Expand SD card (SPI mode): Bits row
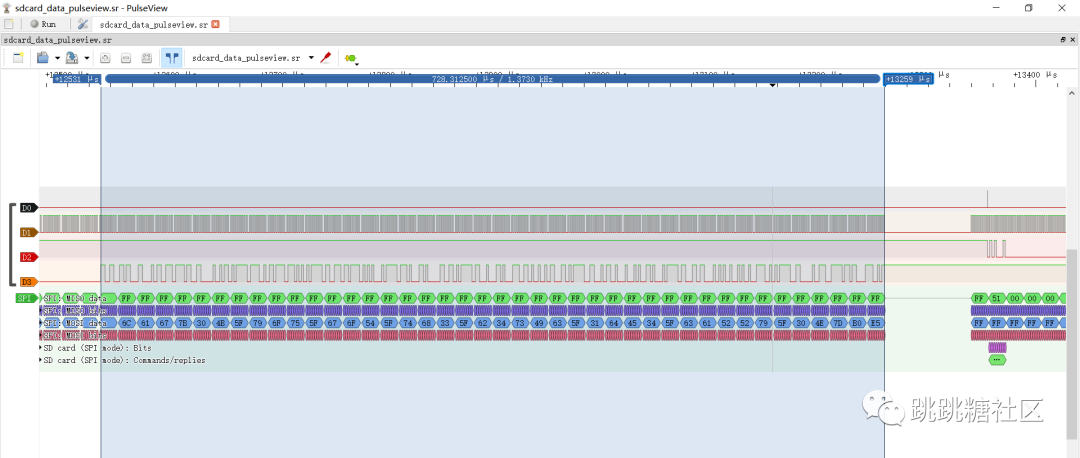 (41, 348)
